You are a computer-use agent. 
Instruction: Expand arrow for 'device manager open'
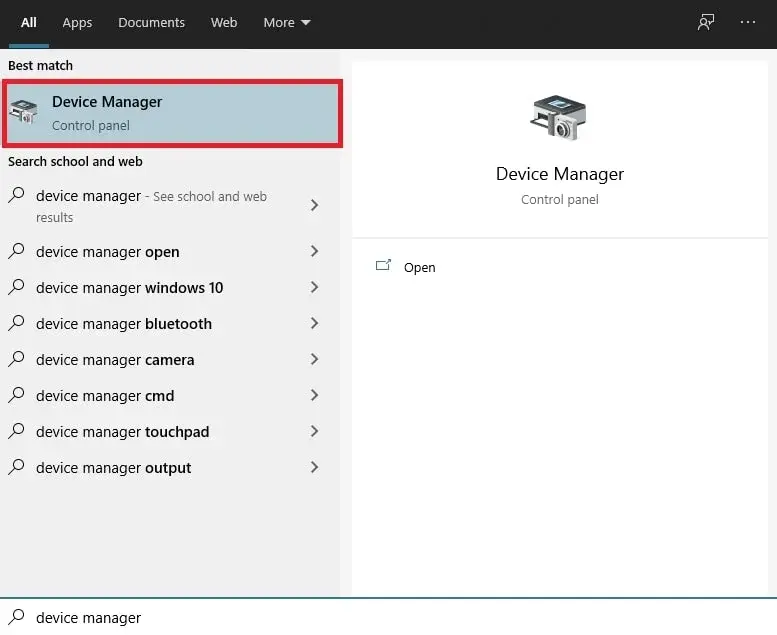[x=314, y=251]
